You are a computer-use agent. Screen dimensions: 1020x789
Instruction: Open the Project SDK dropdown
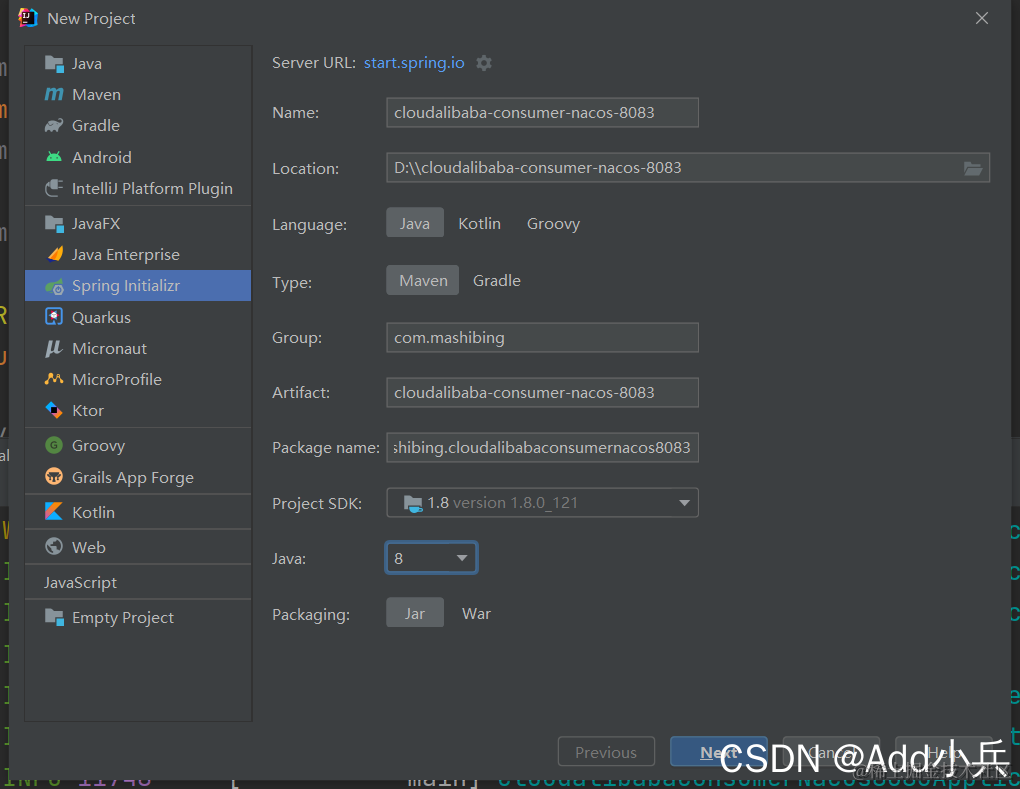point(543,503)
